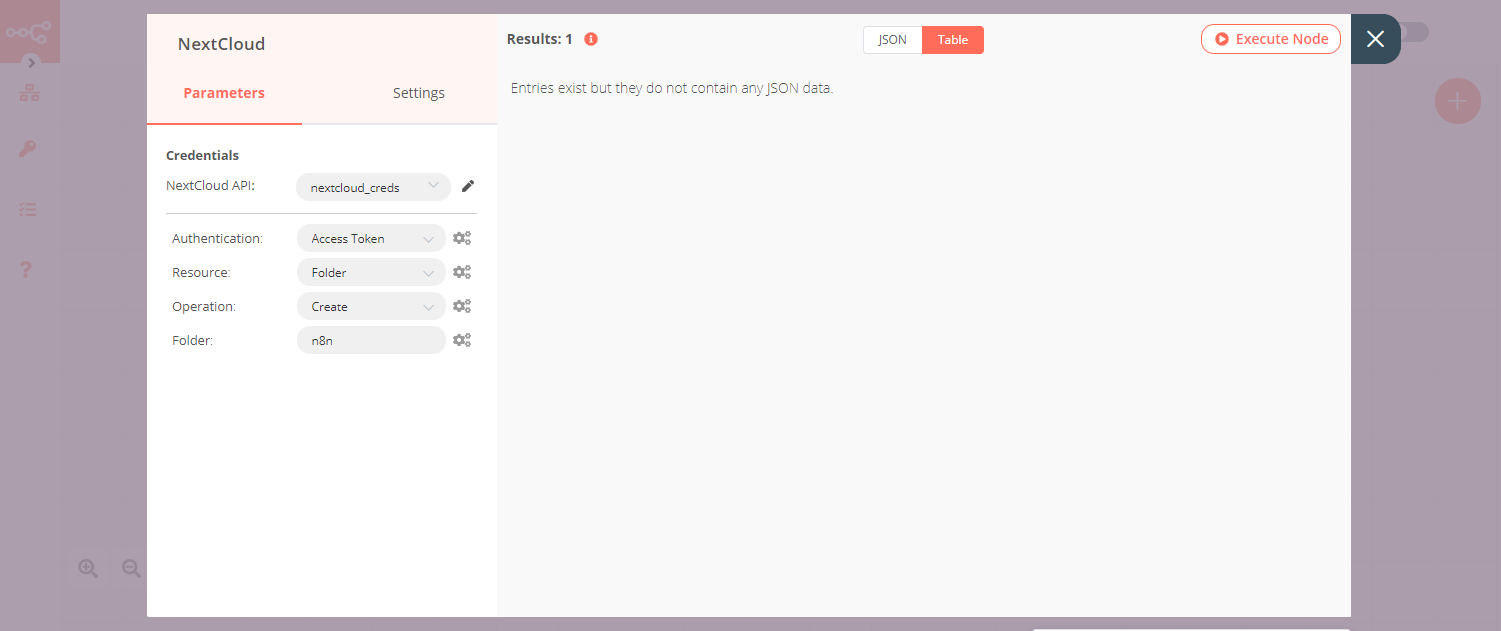Select the Credentials key icon in sidebar
1501x631 pixels.
29,148
